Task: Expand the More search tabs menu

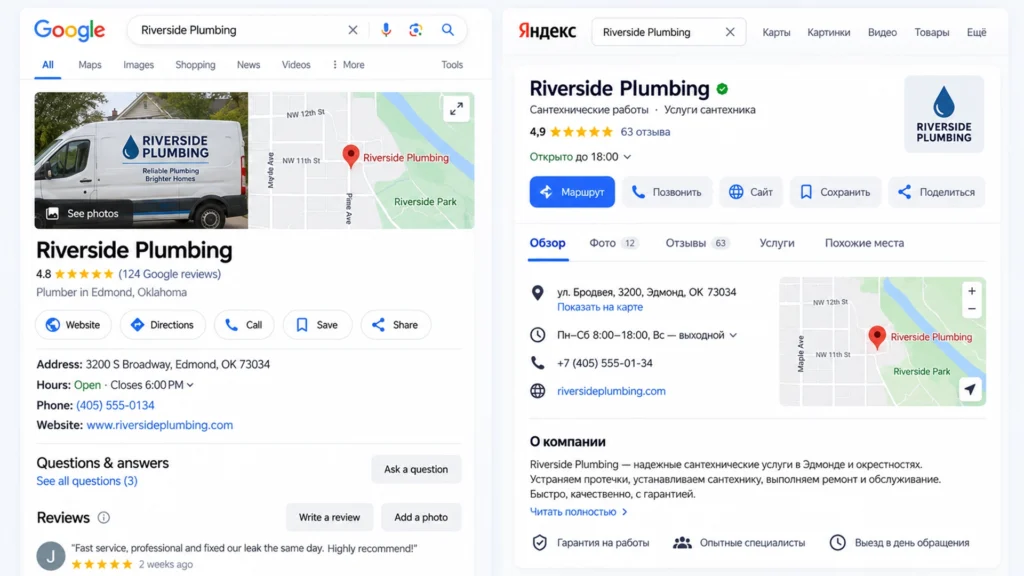Action: point(348,65)
